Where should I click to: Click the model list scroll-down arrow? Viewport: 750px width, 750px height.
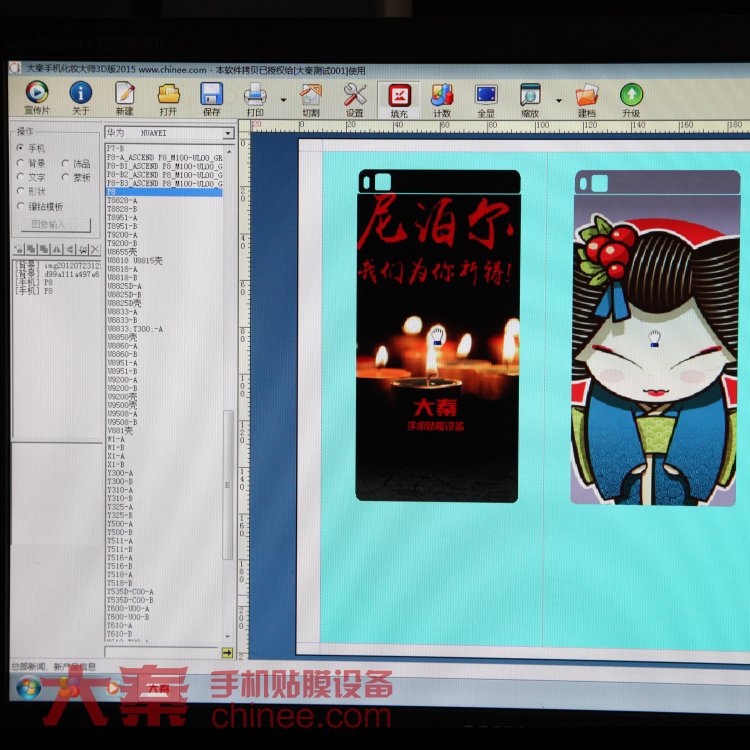[x=228, y=637]
